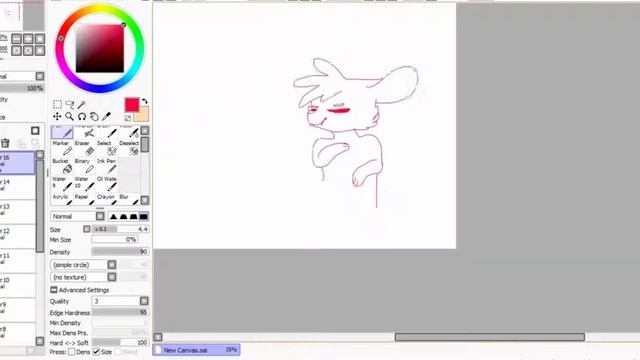Screen dimensions: 640x360
Task: Click the hue ring of the color wheel
Action: pos(100,9)
